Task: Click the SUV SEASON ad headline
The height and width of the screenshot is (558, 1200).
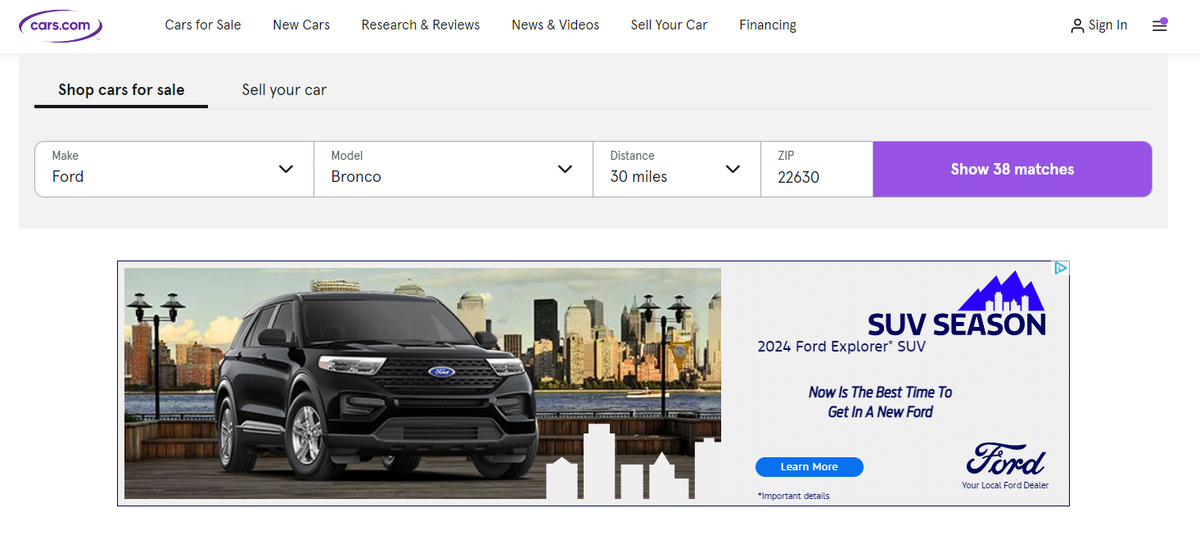Action: coord(956,324)
